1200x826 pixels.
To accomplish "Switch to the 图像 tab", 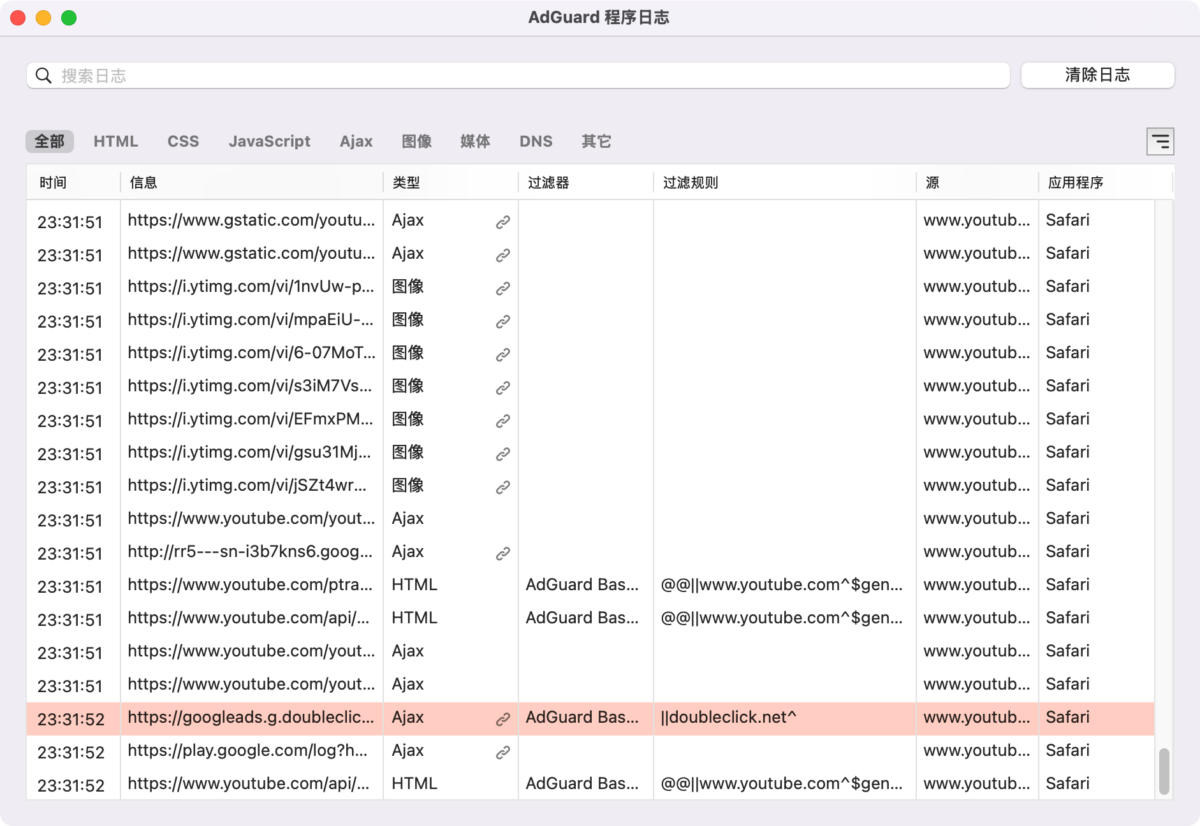I will pyautogui.click(x=417, y=141).
